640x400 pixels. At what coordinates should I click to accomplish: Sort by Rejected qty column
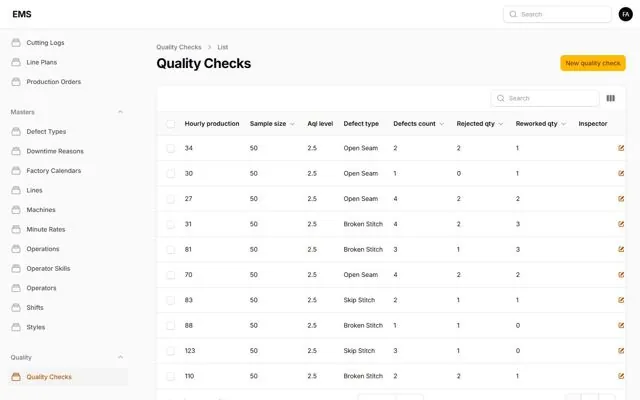pos(480,124)
